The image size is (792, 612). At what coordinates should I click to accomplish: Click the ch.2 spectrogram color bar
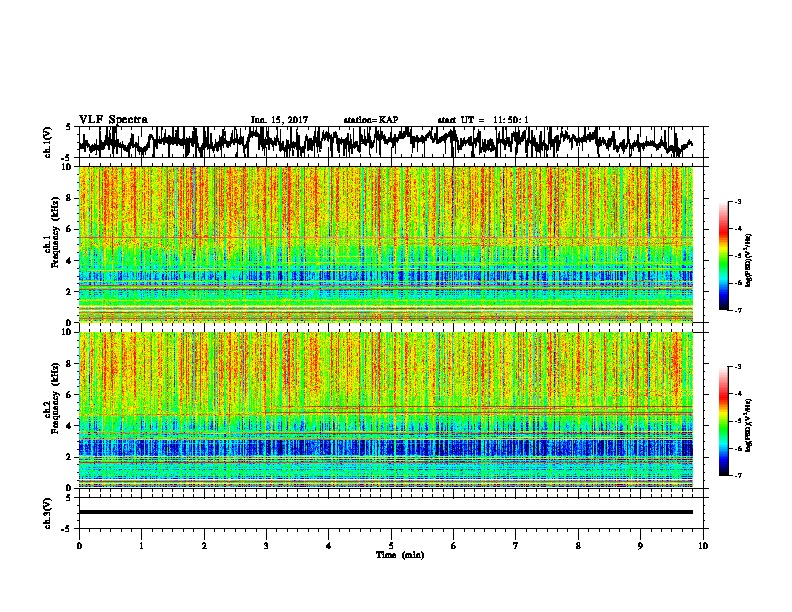click(x=724, y=421)
